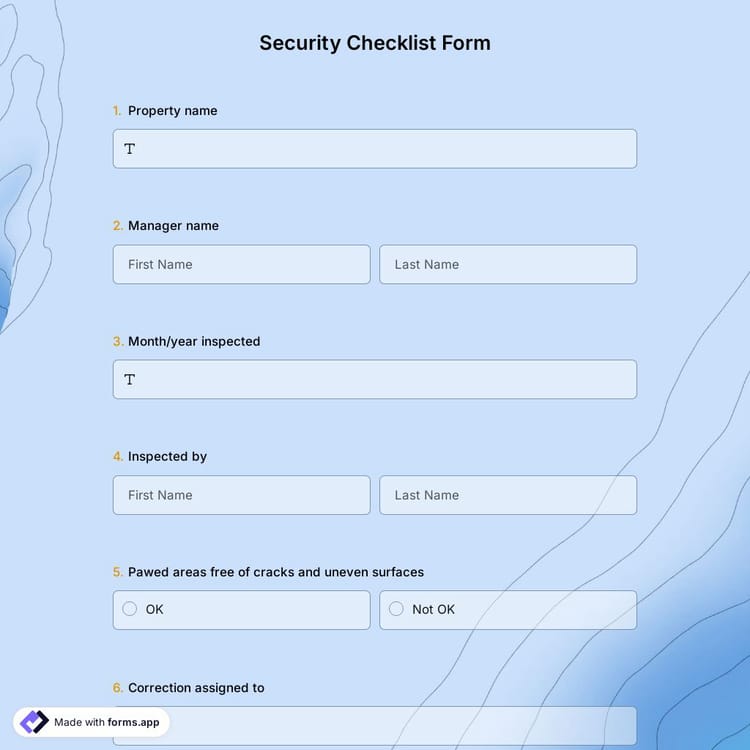The image size is (750, 750).
Task: Click the Correction assigned to label
Action: pyautogui.click(x=196, y=688)
